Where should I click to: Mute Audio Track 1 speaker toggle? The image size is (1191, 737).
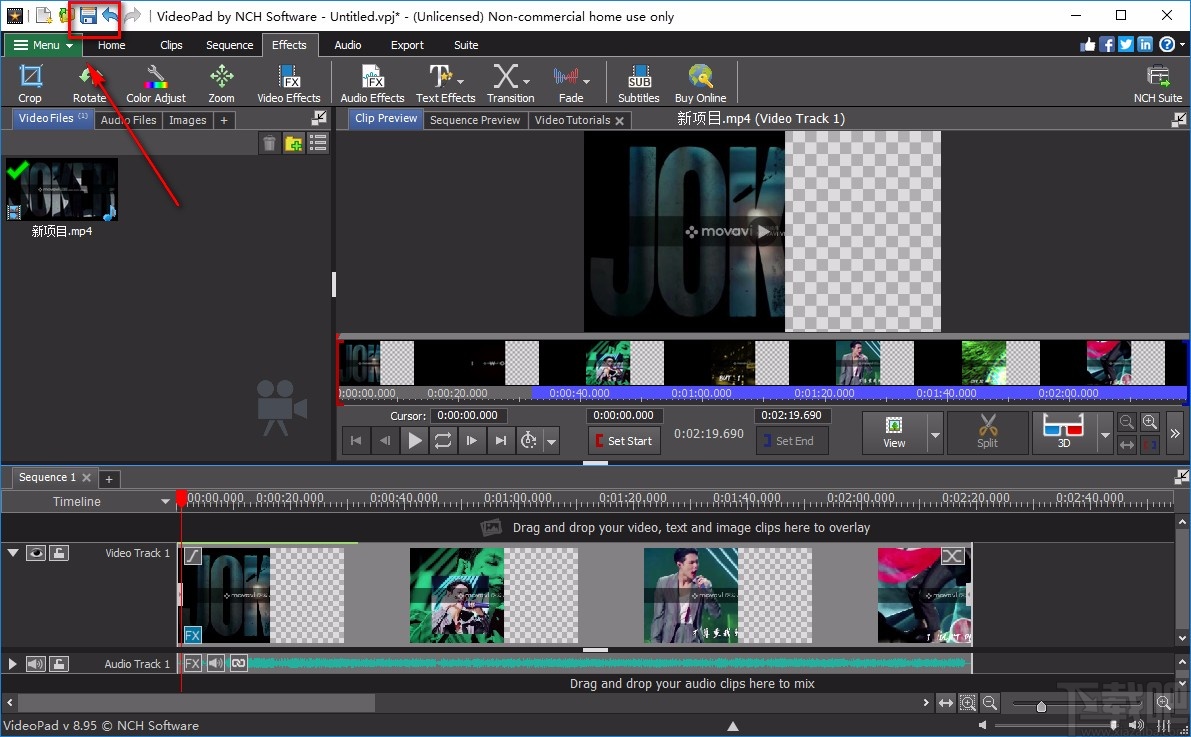point(36,664)
